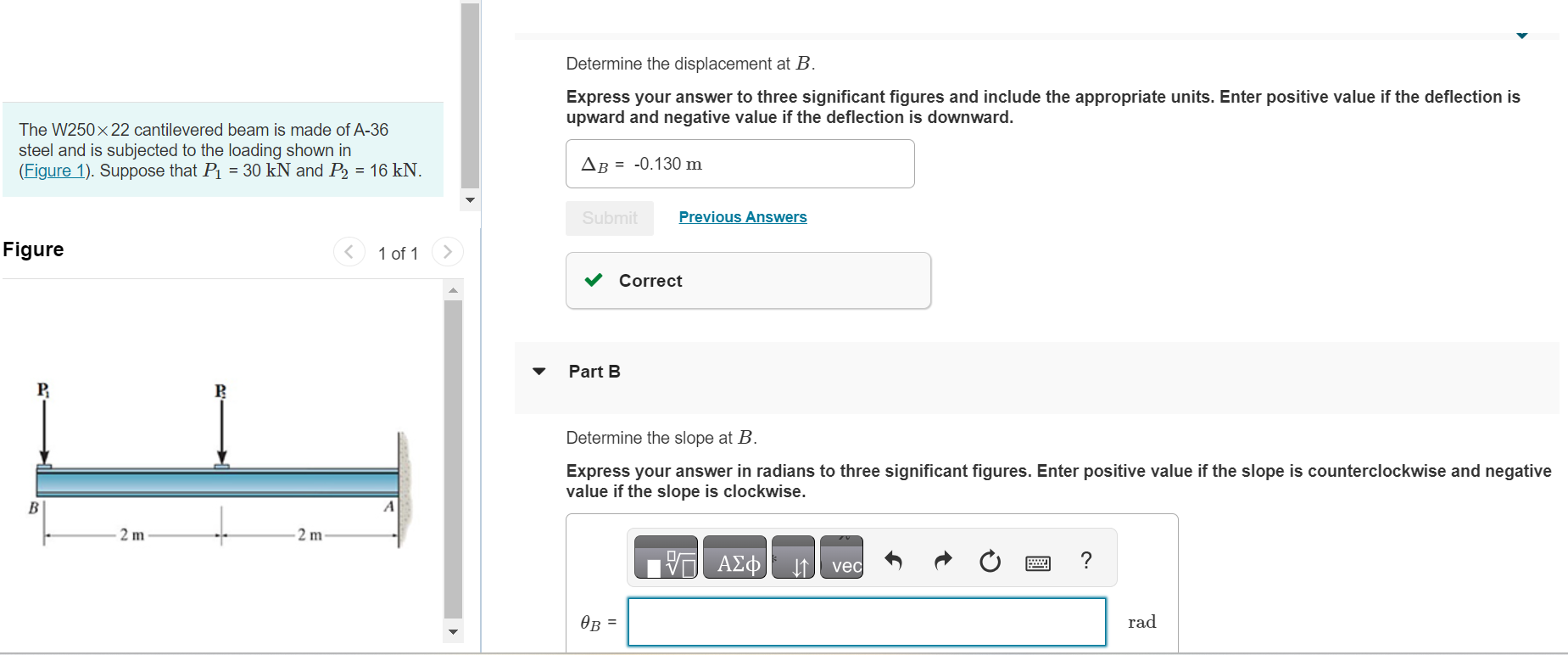1568x655 pixels.
Task: Click the green Correct checkmark
Action: [594, 280]
